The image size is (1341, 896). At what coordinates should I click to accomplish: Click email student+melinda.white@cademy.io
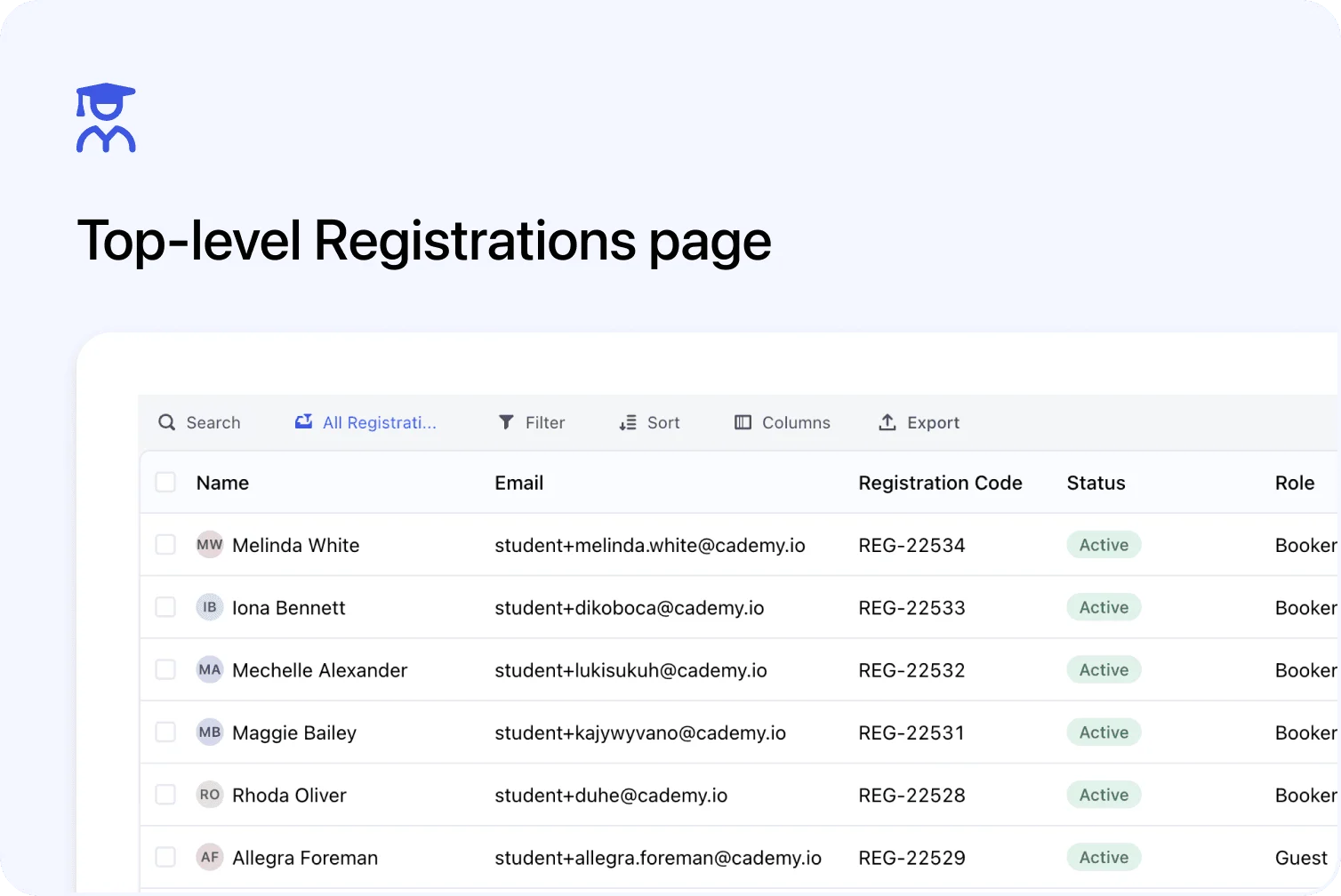[650, 545]
